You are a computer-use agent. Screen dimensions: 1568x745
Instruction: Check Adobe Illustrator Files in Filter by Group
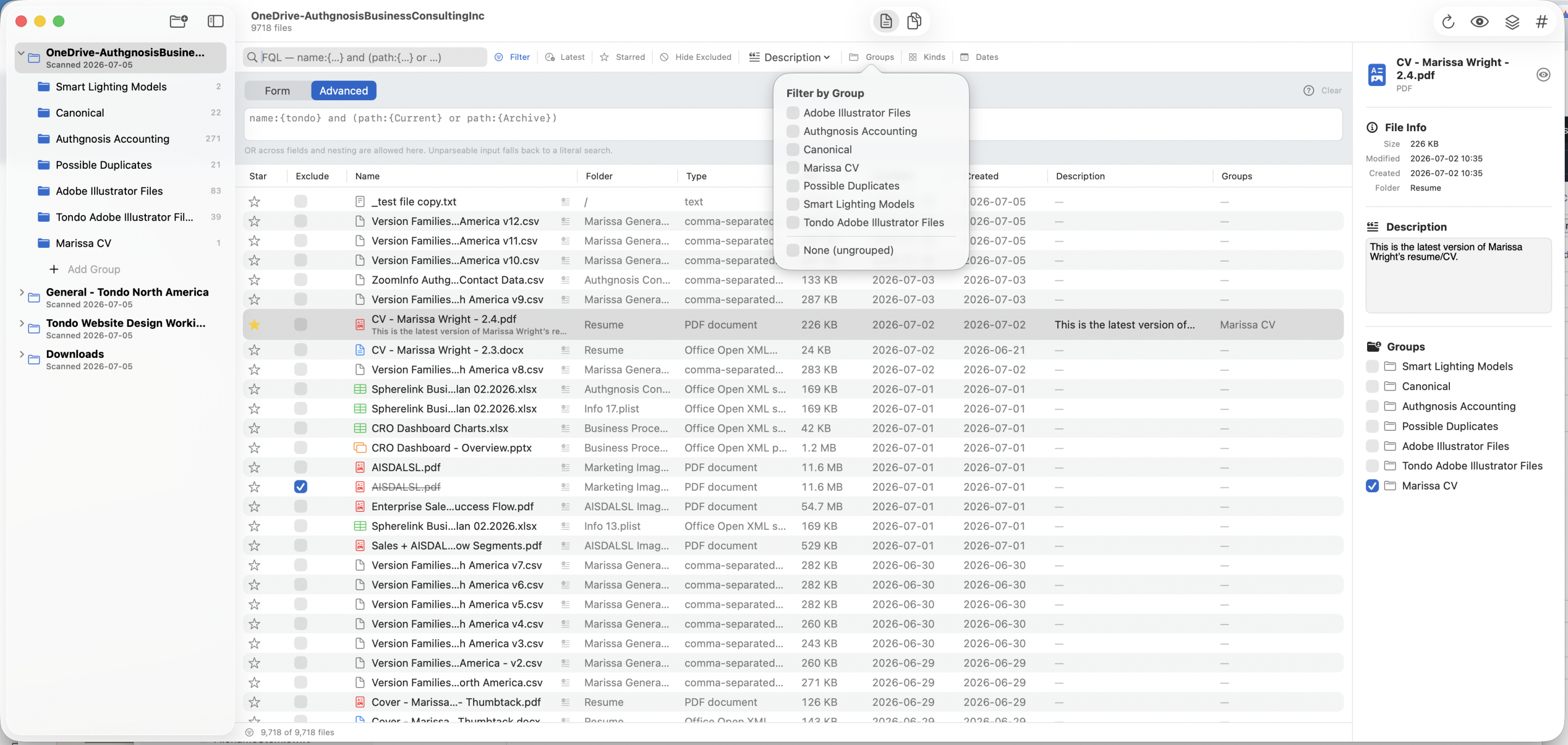(x=793, y=113)
